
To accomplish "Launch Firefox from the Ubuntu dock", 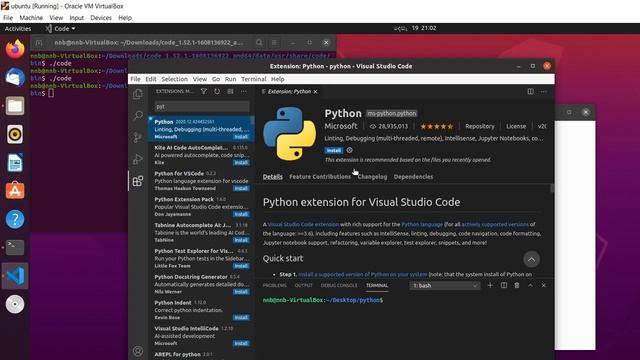I will [x=15, y=49].
